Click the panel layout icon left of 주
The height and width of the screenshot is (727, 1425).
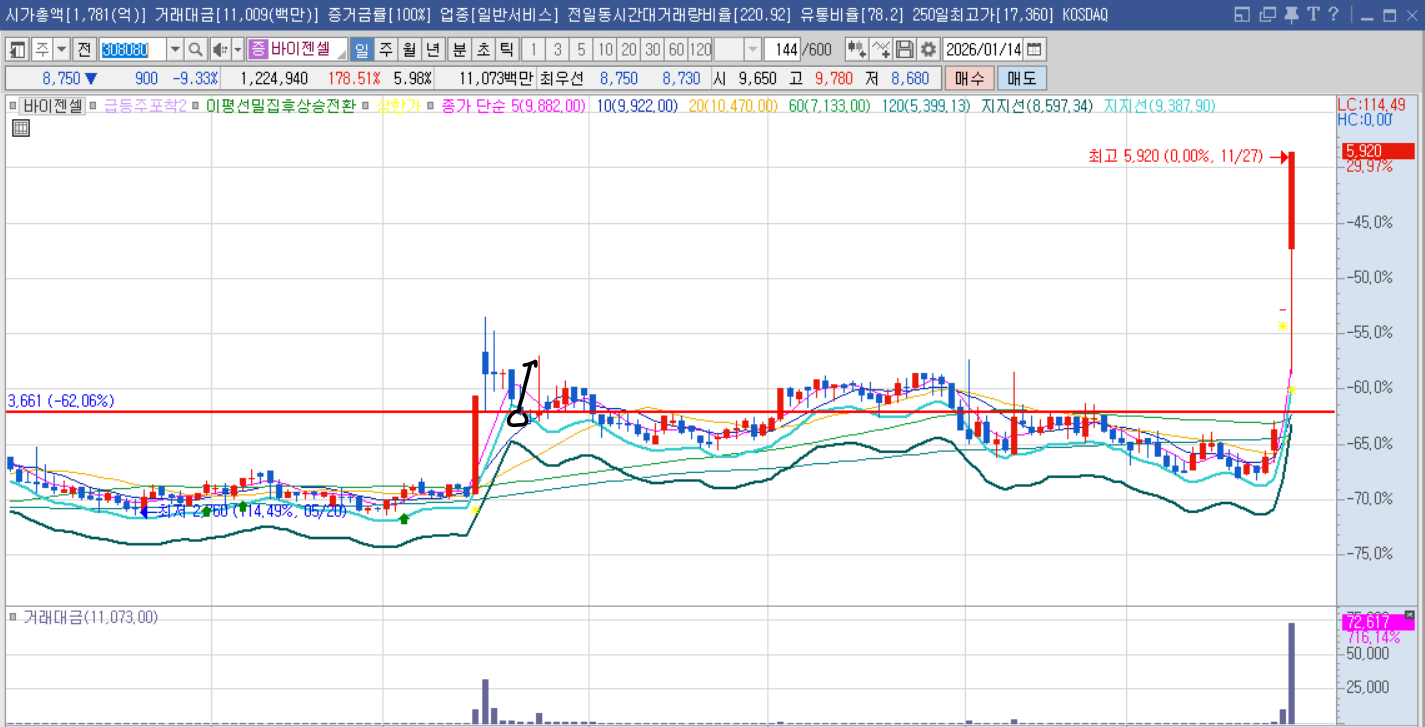click(x=18, y=49)
